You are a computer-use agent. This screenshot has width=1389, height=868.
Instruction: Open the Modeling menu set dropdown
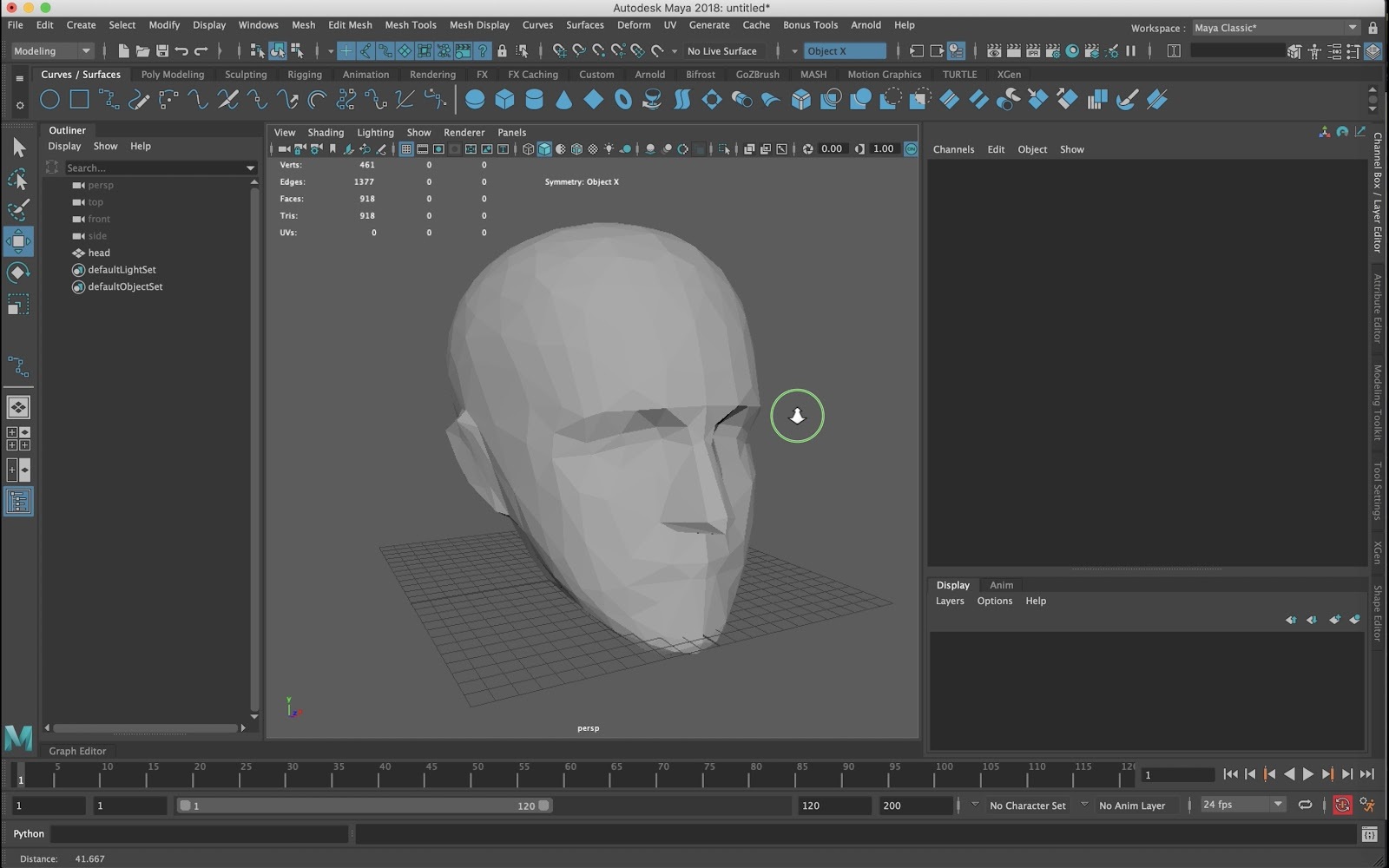(51, 51)
